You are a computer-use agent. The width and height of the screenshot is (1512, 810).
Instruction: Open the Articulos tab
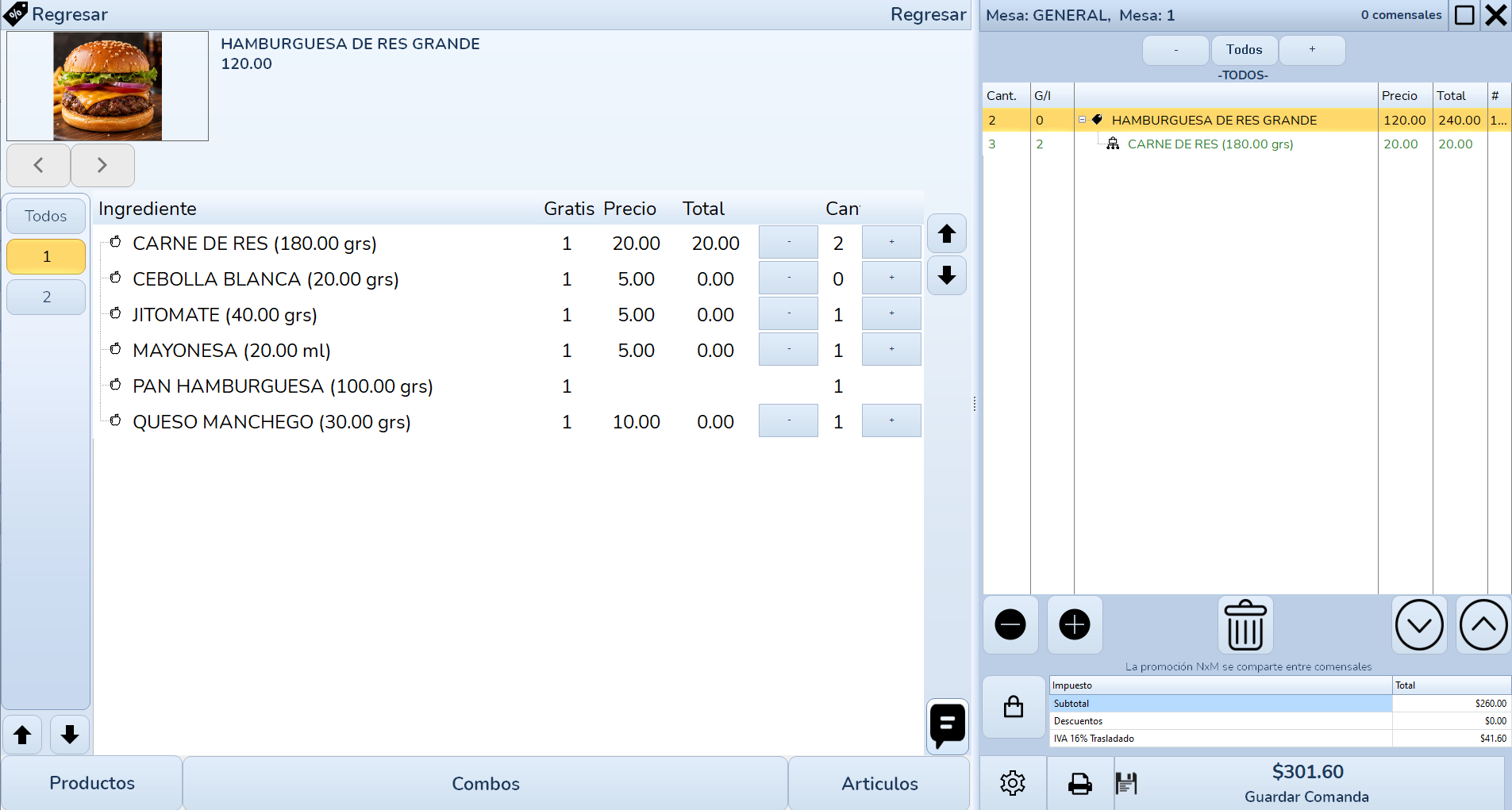879,783
